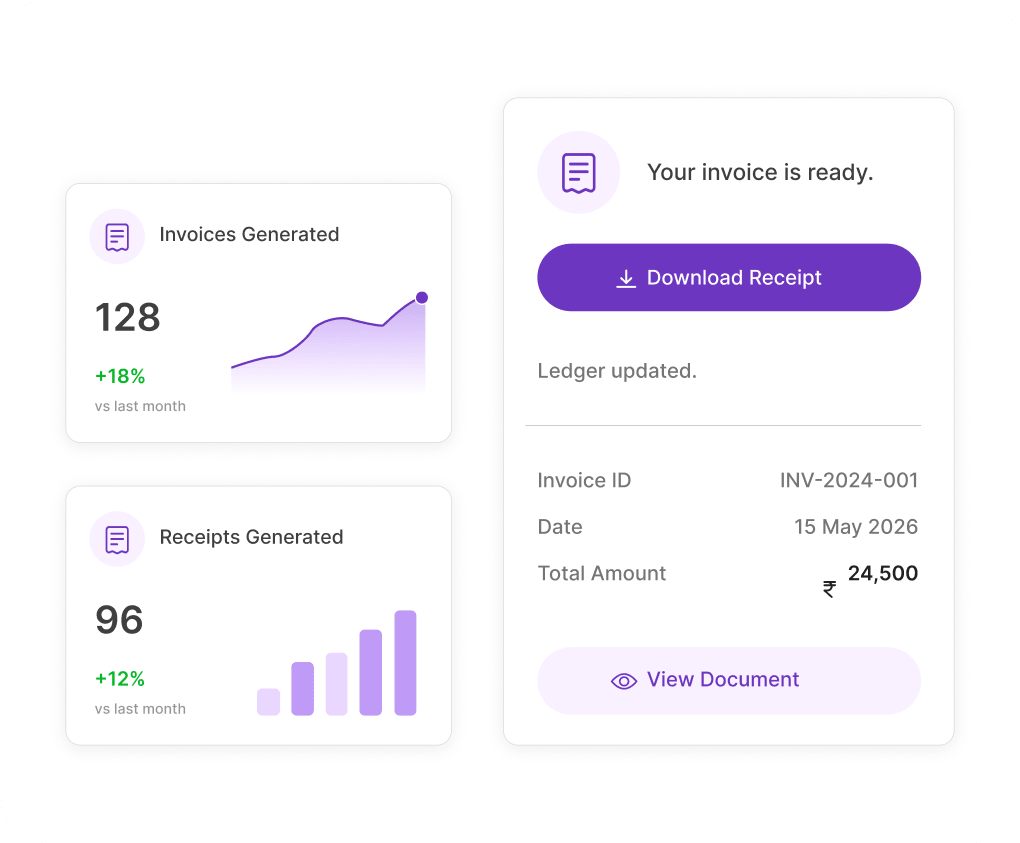The width and height of the screenshot is (1020, 843).
Task: Click the invoice number INV-2024-001
Action: [x=849, y=481]
